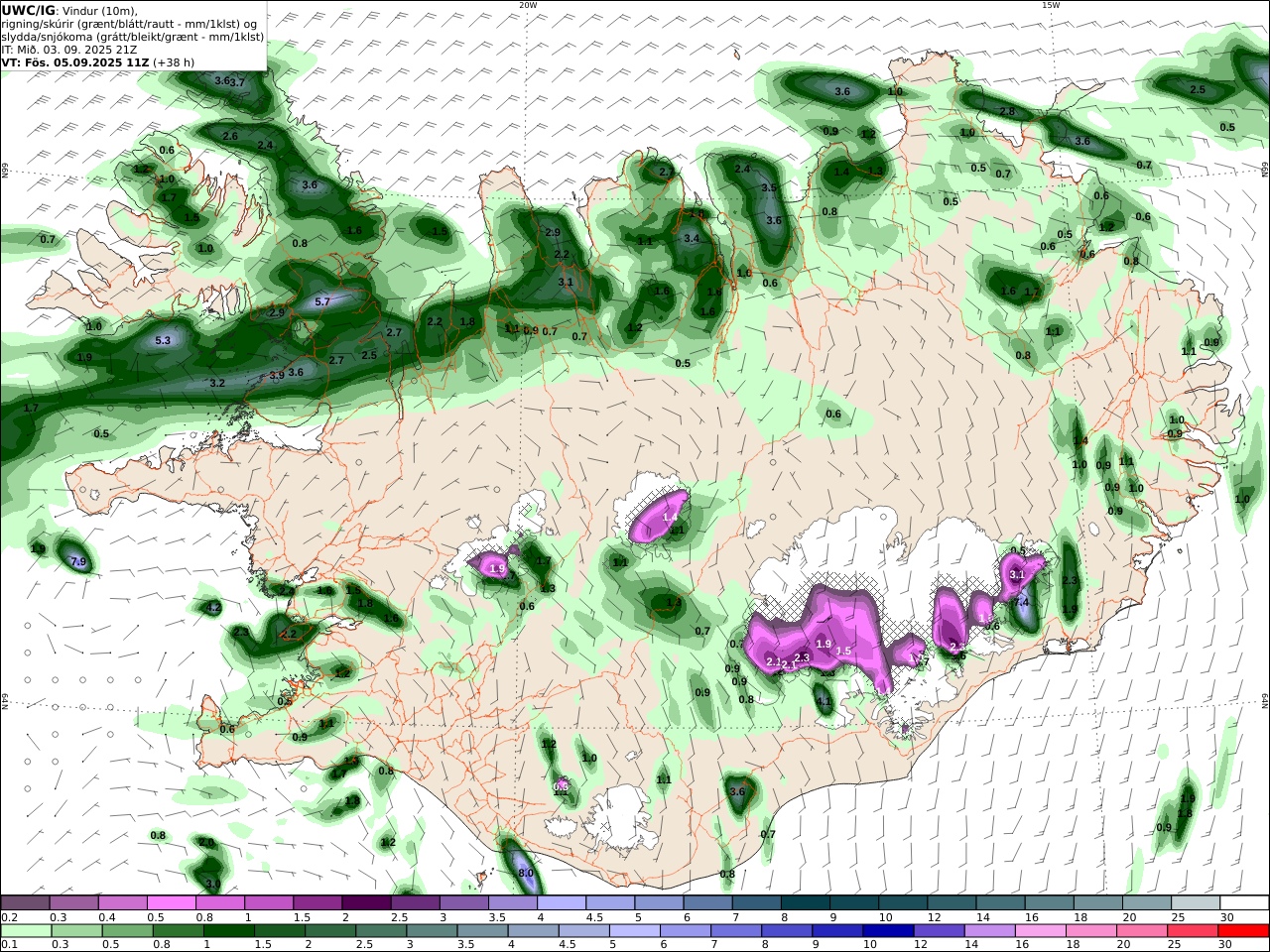This screenshot has height=952, width=1270.
Task: Click the 5.7 rain maximum in the northwest
Action: [x=322, y=301]
